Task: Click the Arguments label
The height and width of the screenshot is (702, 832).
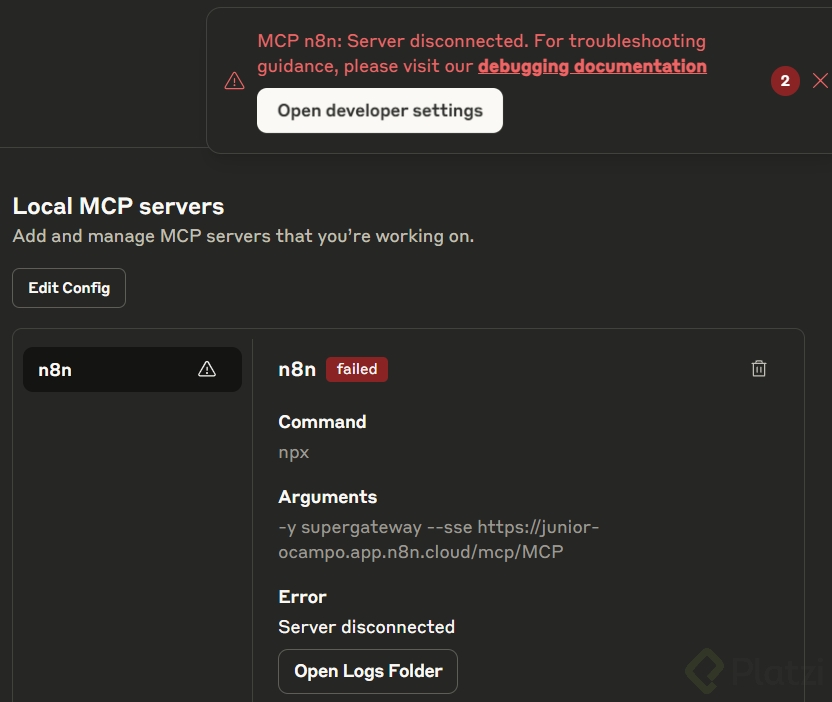Action: pyautogui.click(x=327, y=497)
